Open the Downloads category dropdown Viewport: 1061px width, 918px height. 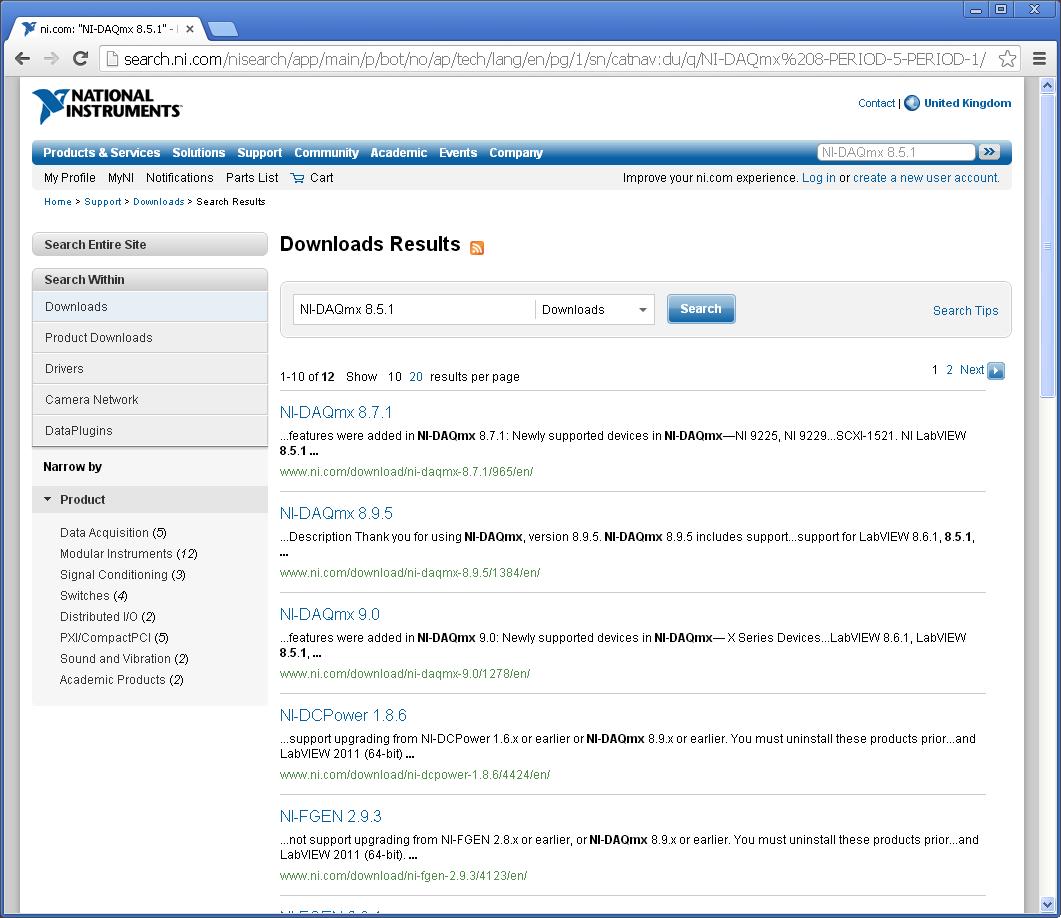click(594, 310)
